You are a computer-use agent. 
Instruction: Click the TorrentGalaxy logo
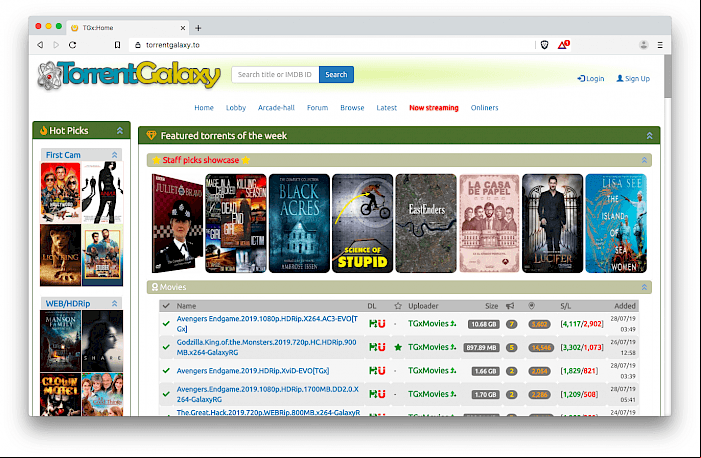(x=129, y=75)
